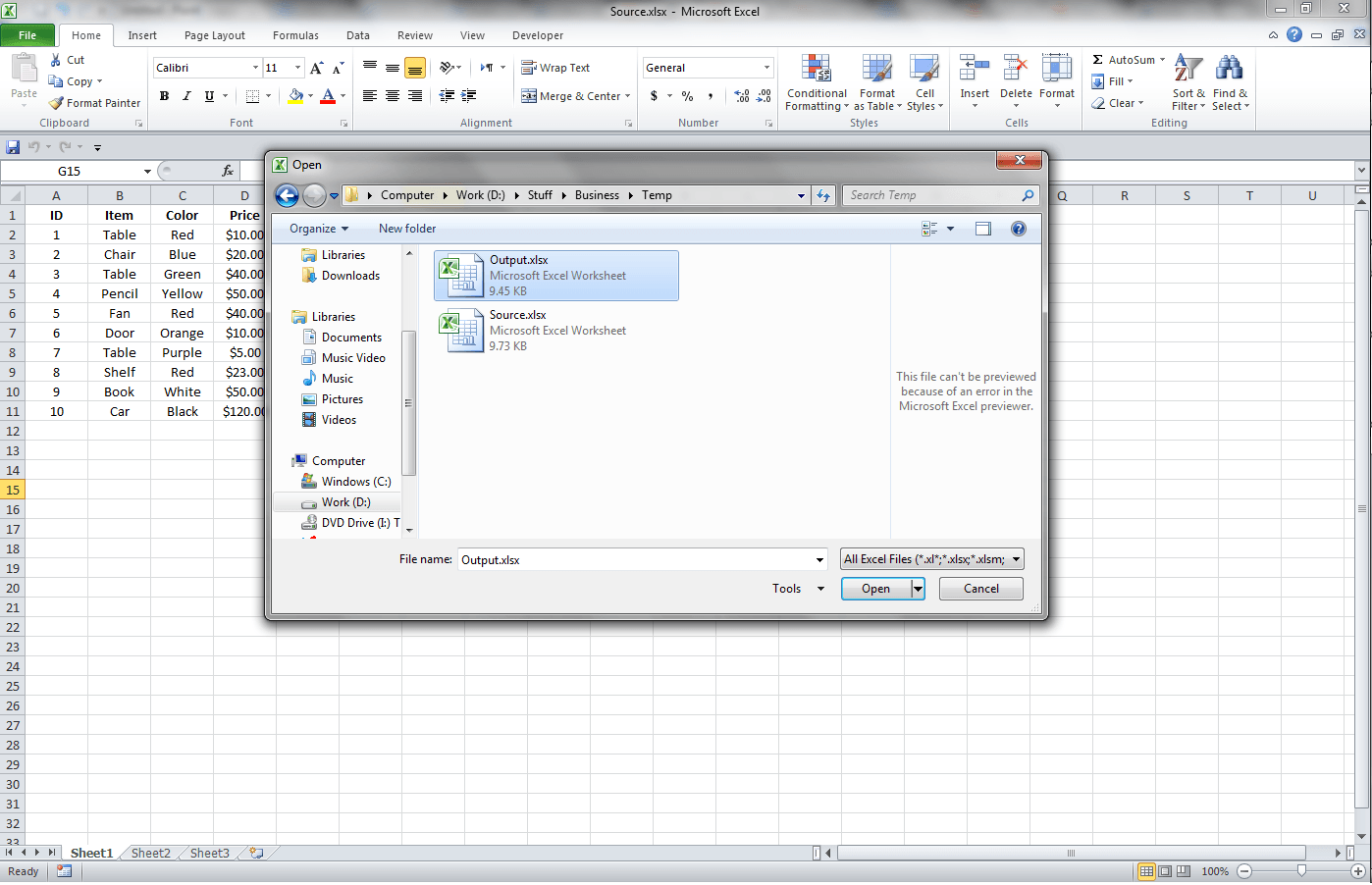Open Conditional Formatting options

point(816,83)
